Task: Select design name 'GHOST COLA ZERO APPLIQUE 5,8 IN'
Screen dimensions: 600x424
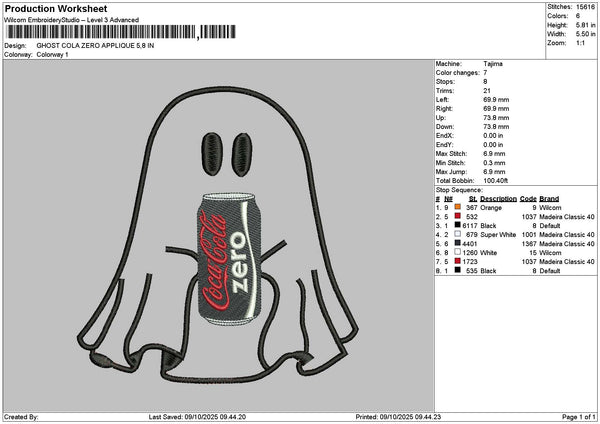Action: coord(95,46)
